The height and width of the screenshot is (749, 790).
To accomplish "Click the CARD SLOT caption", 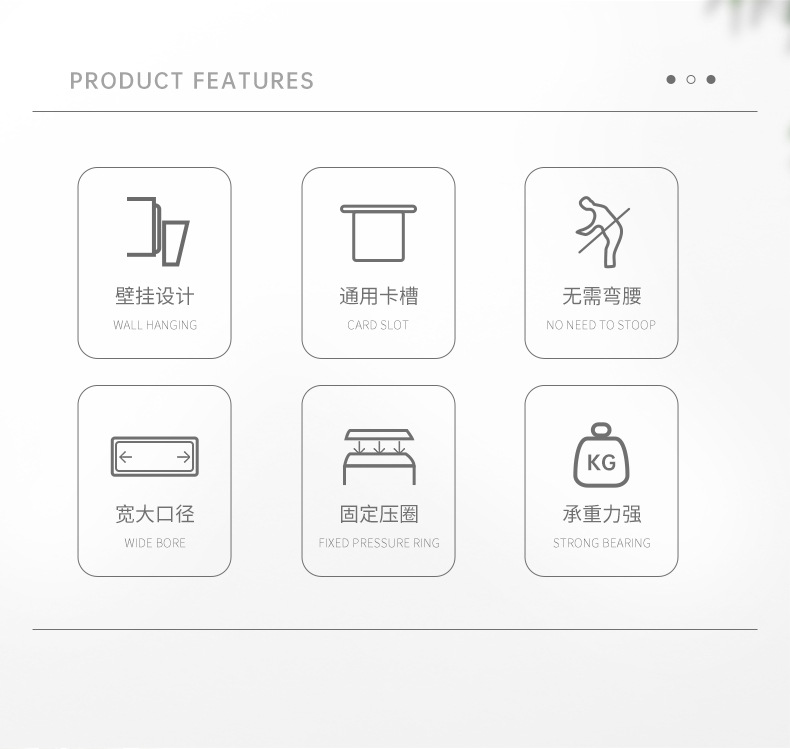I will [378, 325].
